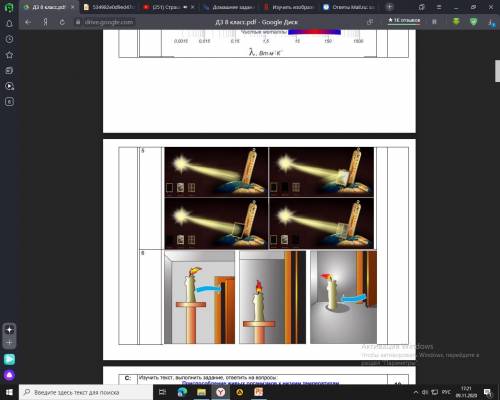Switch to the second tab with yellow document icon
This screenshot has height=400, width=500.
(x=109, y=7)
